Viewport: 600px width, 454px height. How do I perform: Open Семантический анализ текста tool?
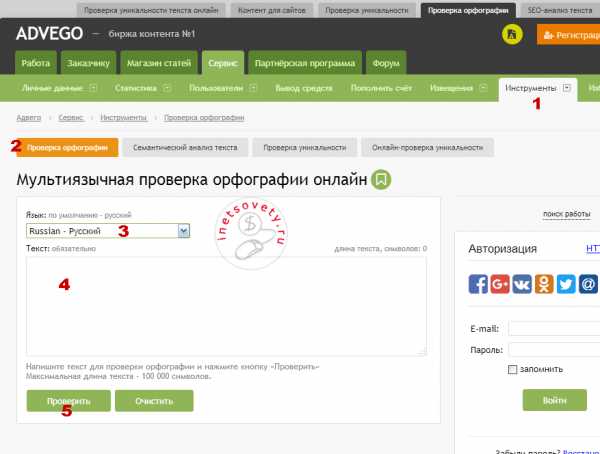[185, 147]
